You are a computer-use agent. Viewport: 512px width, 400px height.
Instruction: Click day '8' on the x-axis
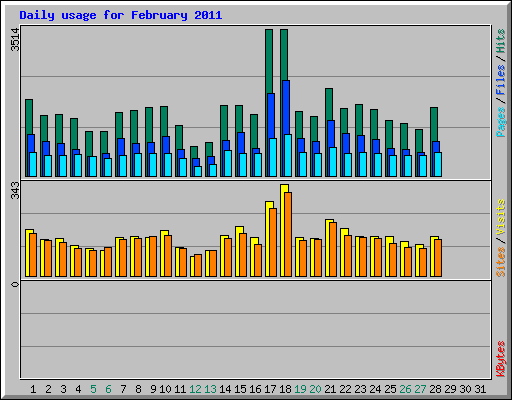point(138,389)
